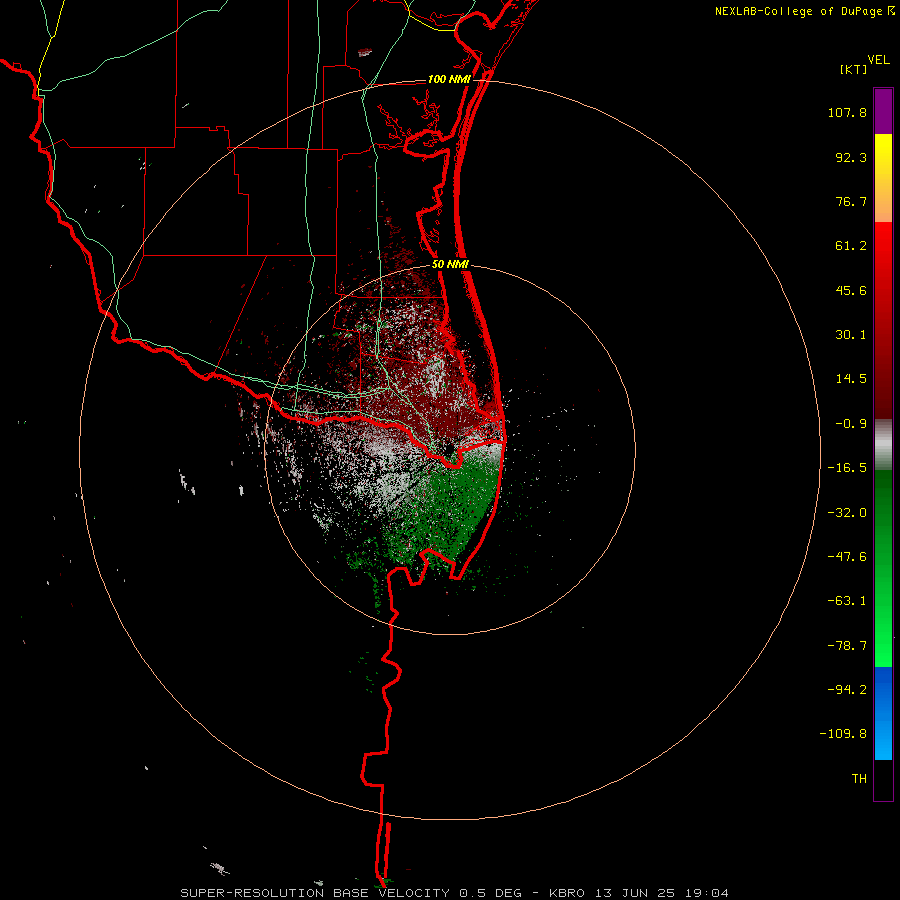Click the 14.5 velocity scale value
Viewport: 900px width, 900px height.
(x=851, y=379)
